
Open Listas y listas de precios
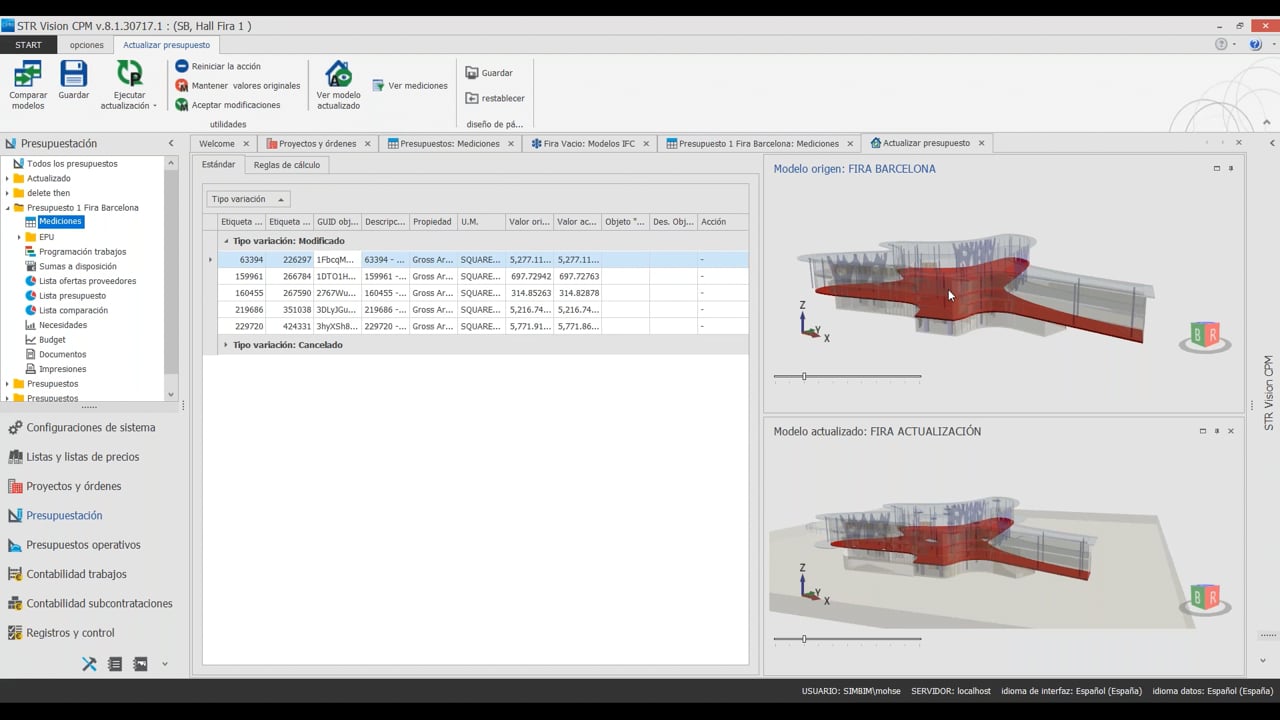click(x=83, y=457)
